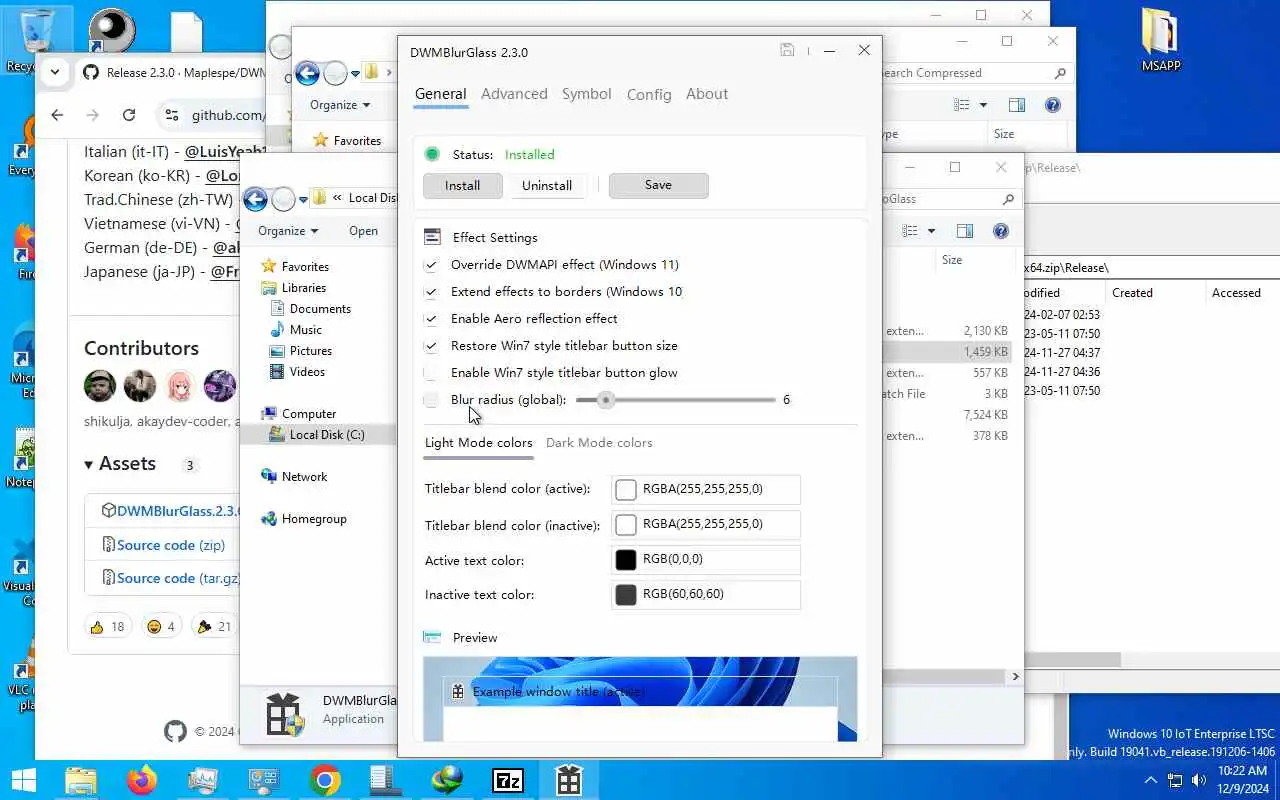
Task: Click the gift icon in example window title
Action: [x=457, y=691]
